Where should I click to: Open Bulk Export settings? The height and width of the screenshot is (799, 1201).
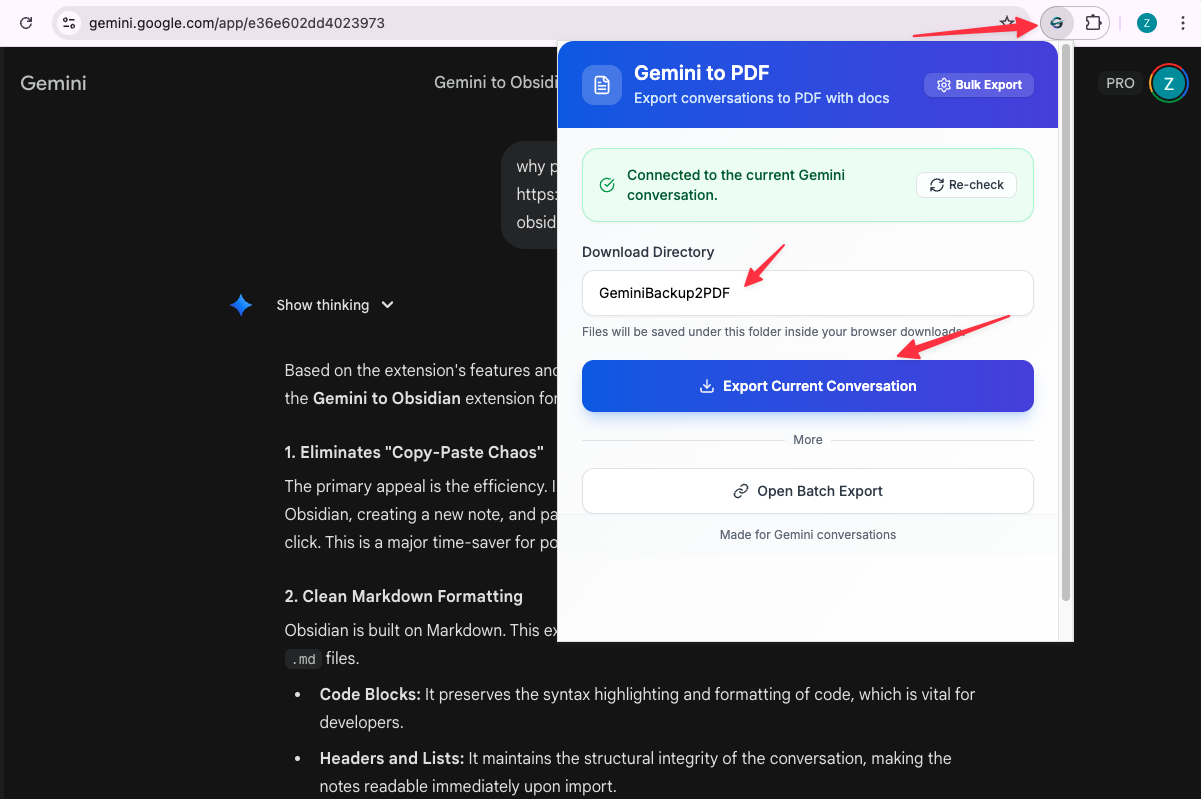coord(978,85)
